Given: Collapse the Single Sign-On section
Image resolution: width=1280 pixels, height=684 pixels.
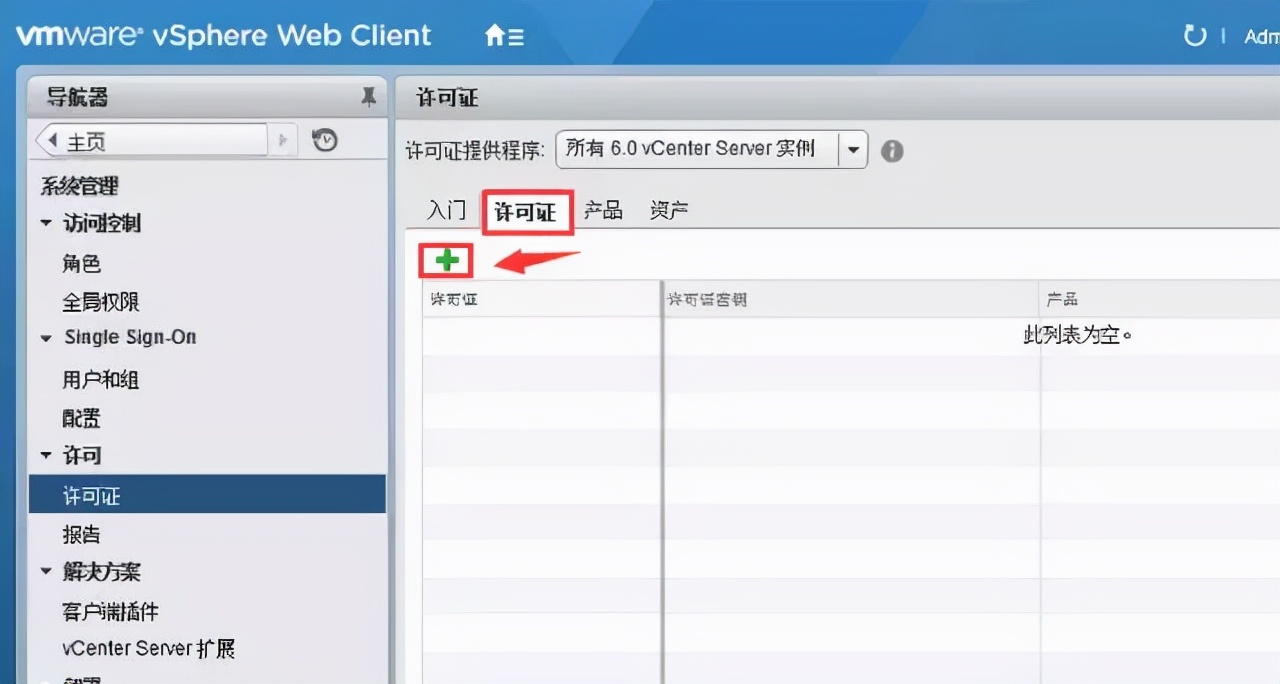Looking at the screenshot, I should tap(46, 338).
